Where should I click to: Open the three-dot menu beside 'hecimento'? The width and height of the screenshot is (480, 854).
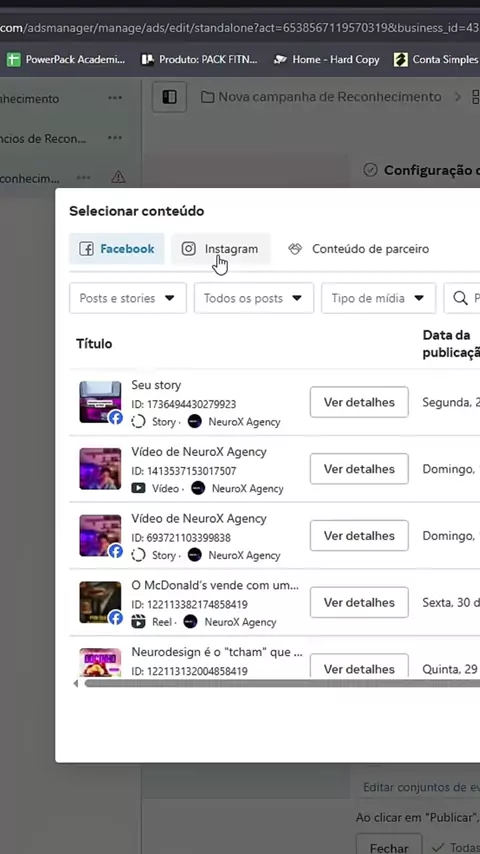coord(115,98)
